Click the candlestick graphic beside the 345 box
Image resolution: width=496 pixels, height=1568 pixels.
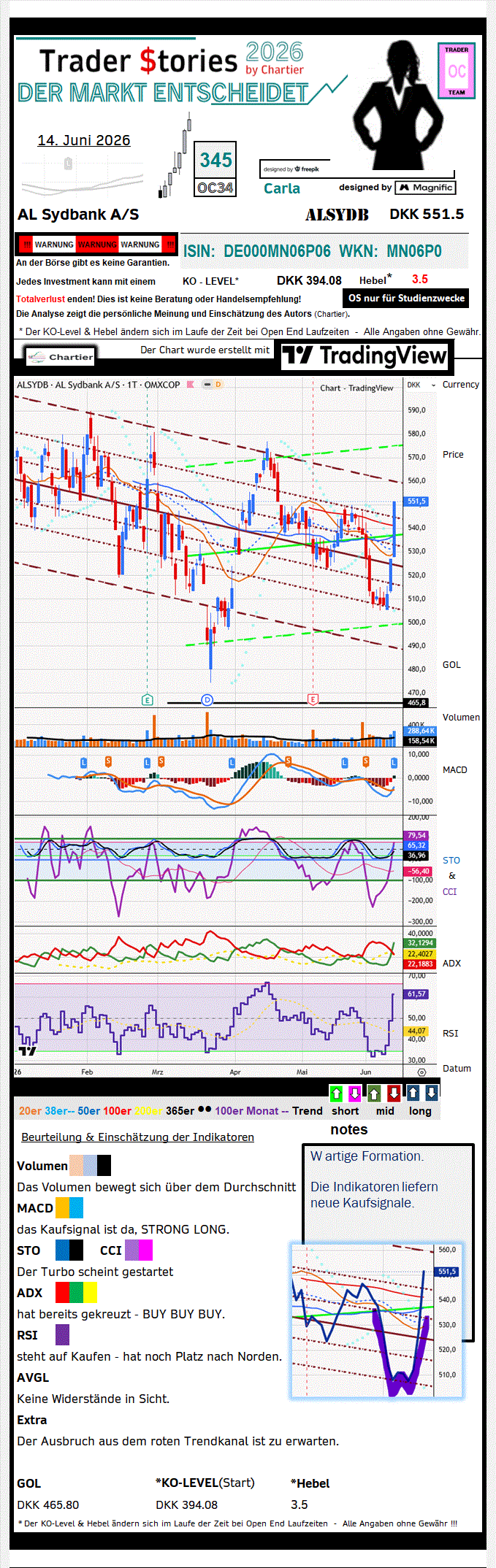point(175,155)
